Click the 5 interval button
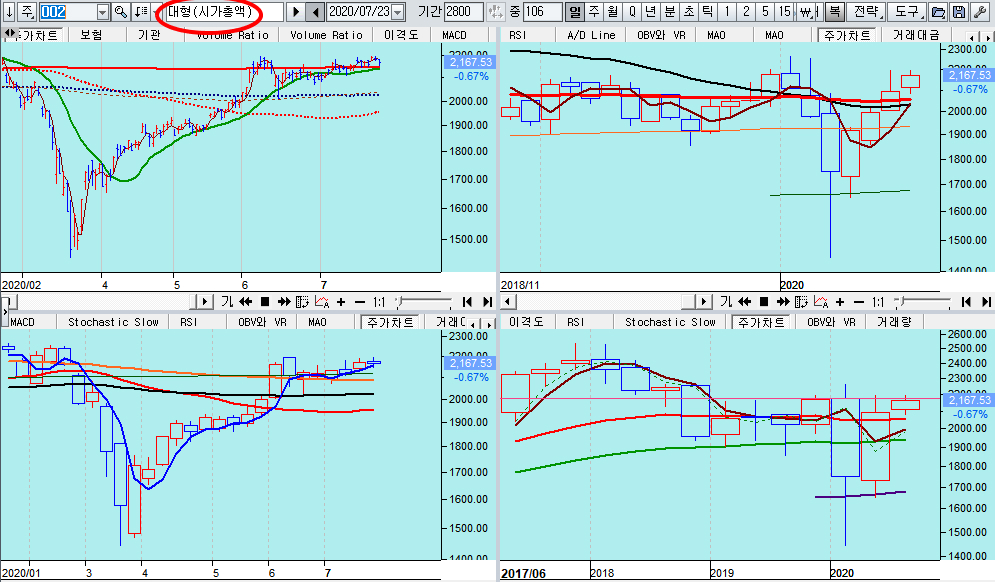The image size is (995, 582). (x=765, y=11)
